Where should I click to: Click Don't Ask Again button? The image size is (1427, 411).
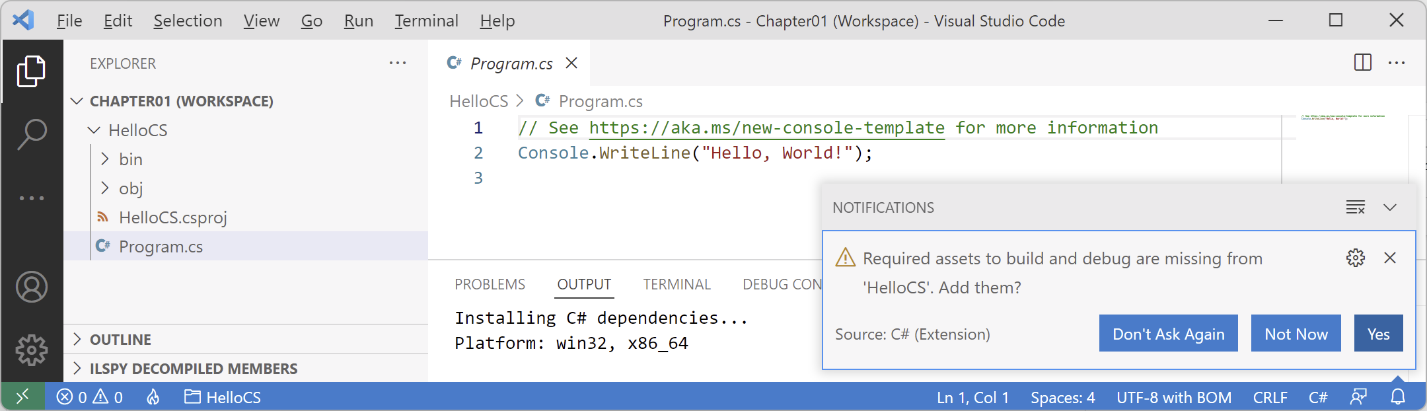click(x=1168, y=334)
